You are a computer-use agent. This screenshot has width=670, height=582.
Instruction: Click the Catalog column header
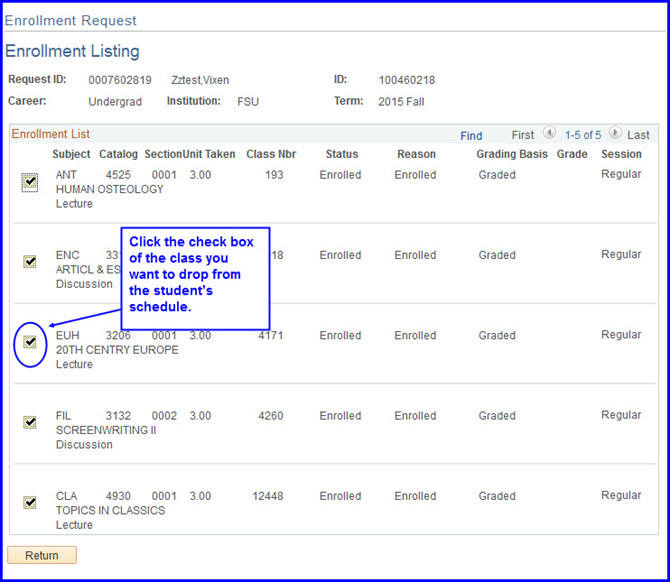click(118, 155)
